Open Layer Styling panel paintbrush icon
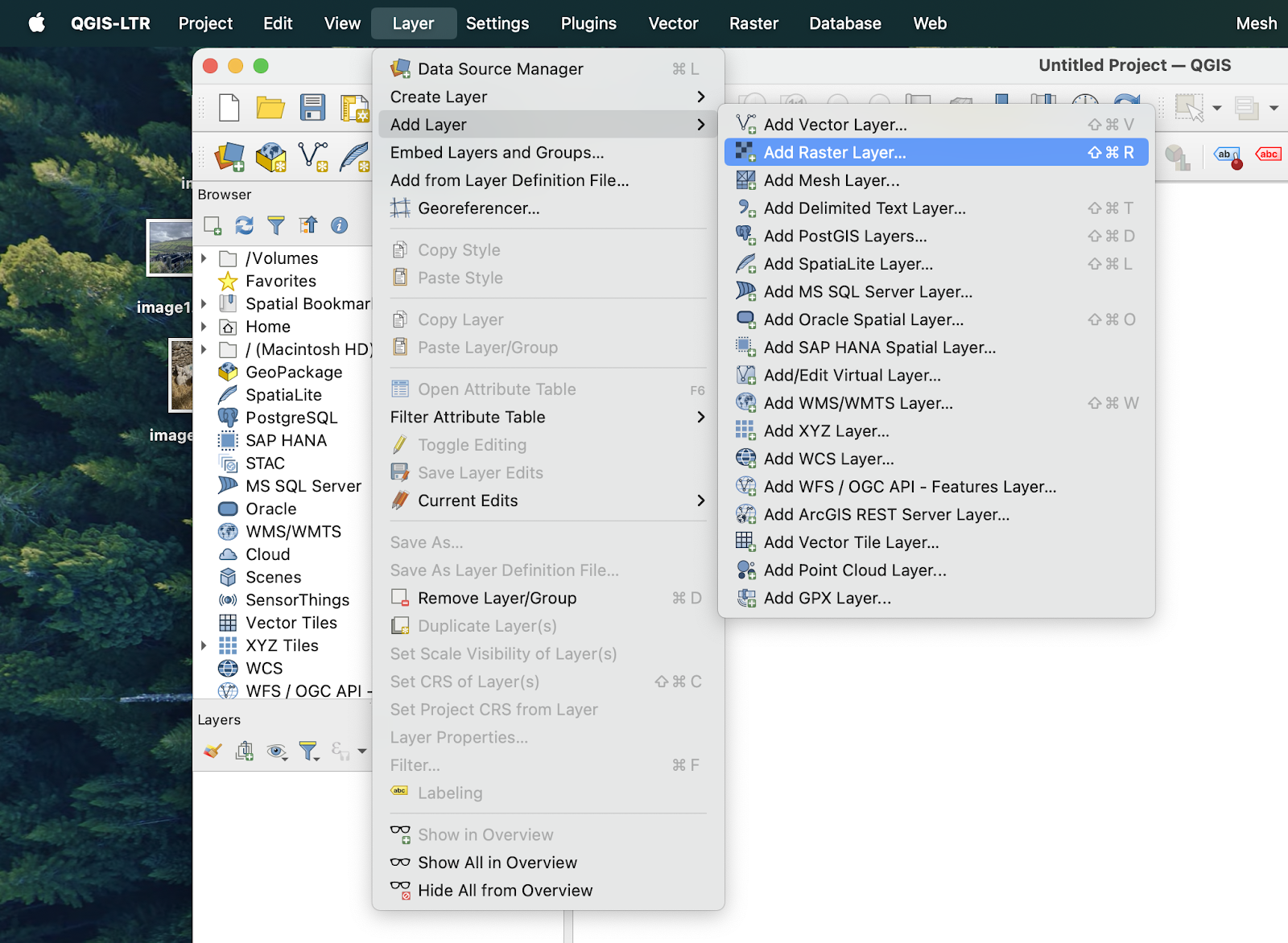 pos(213,751)
